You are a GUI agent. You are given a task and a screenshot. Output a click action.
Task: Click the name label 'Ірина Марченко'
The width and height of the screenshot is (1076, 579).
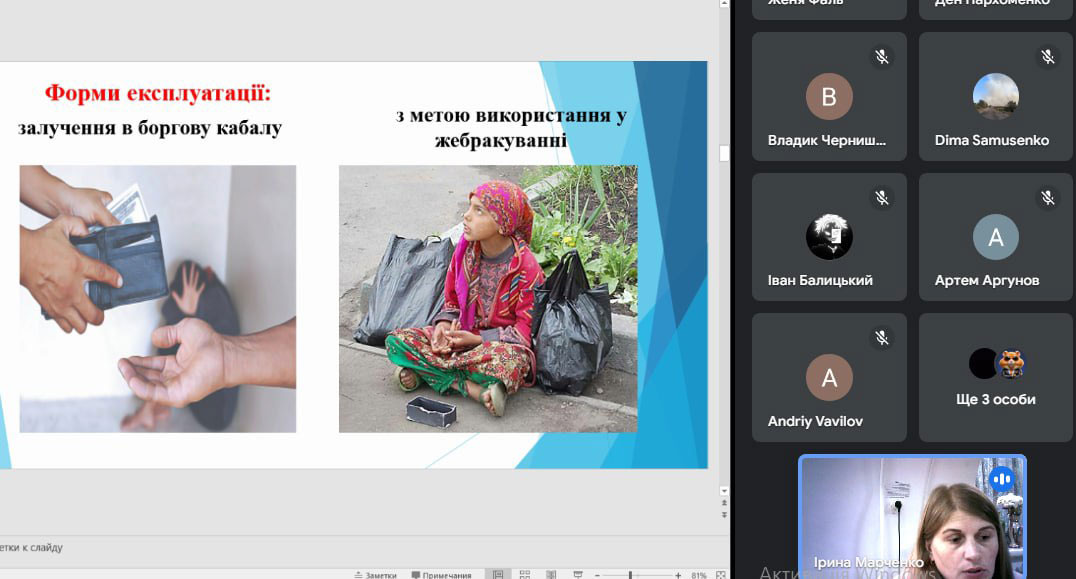[869, 563]
